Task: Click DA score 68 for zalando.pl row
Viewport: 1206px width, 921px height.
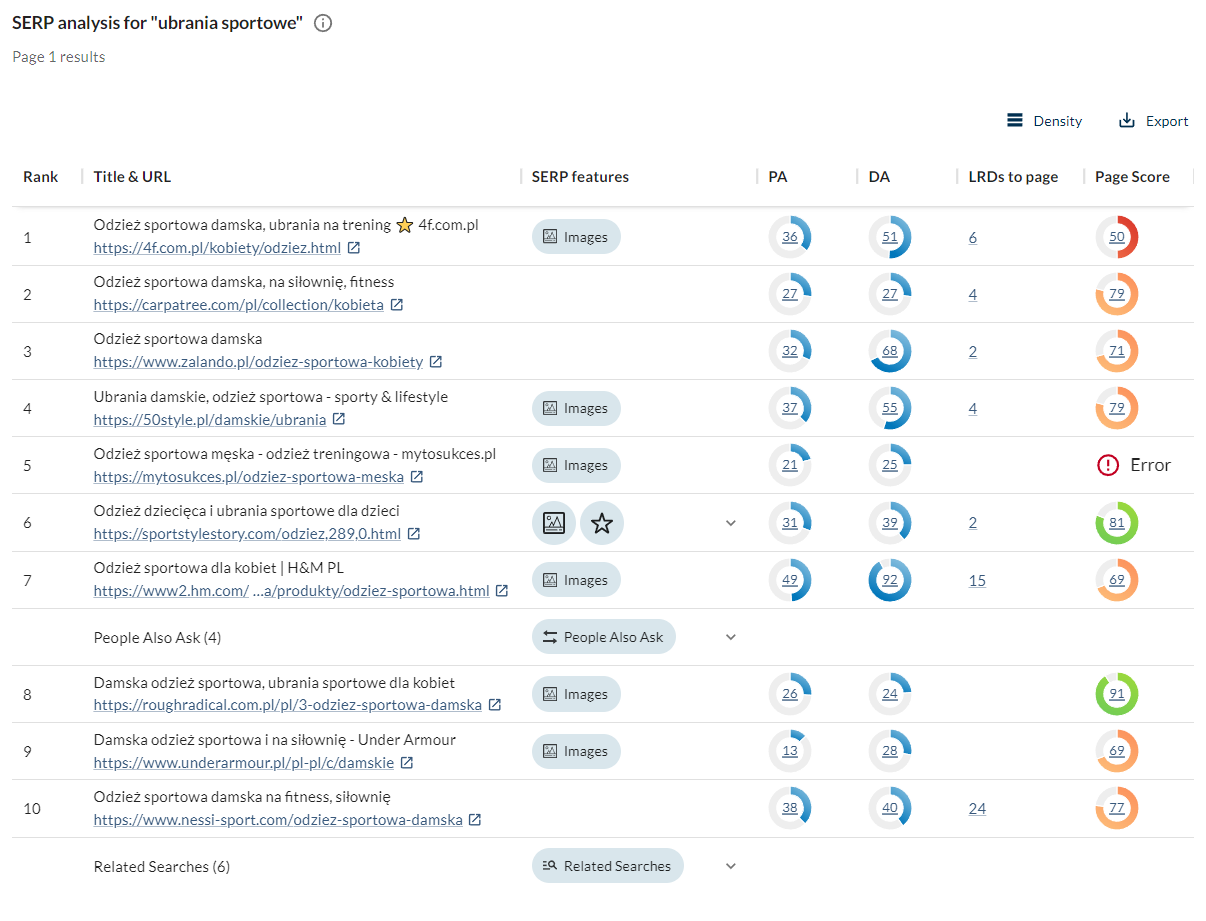Action: pos(890,351)
